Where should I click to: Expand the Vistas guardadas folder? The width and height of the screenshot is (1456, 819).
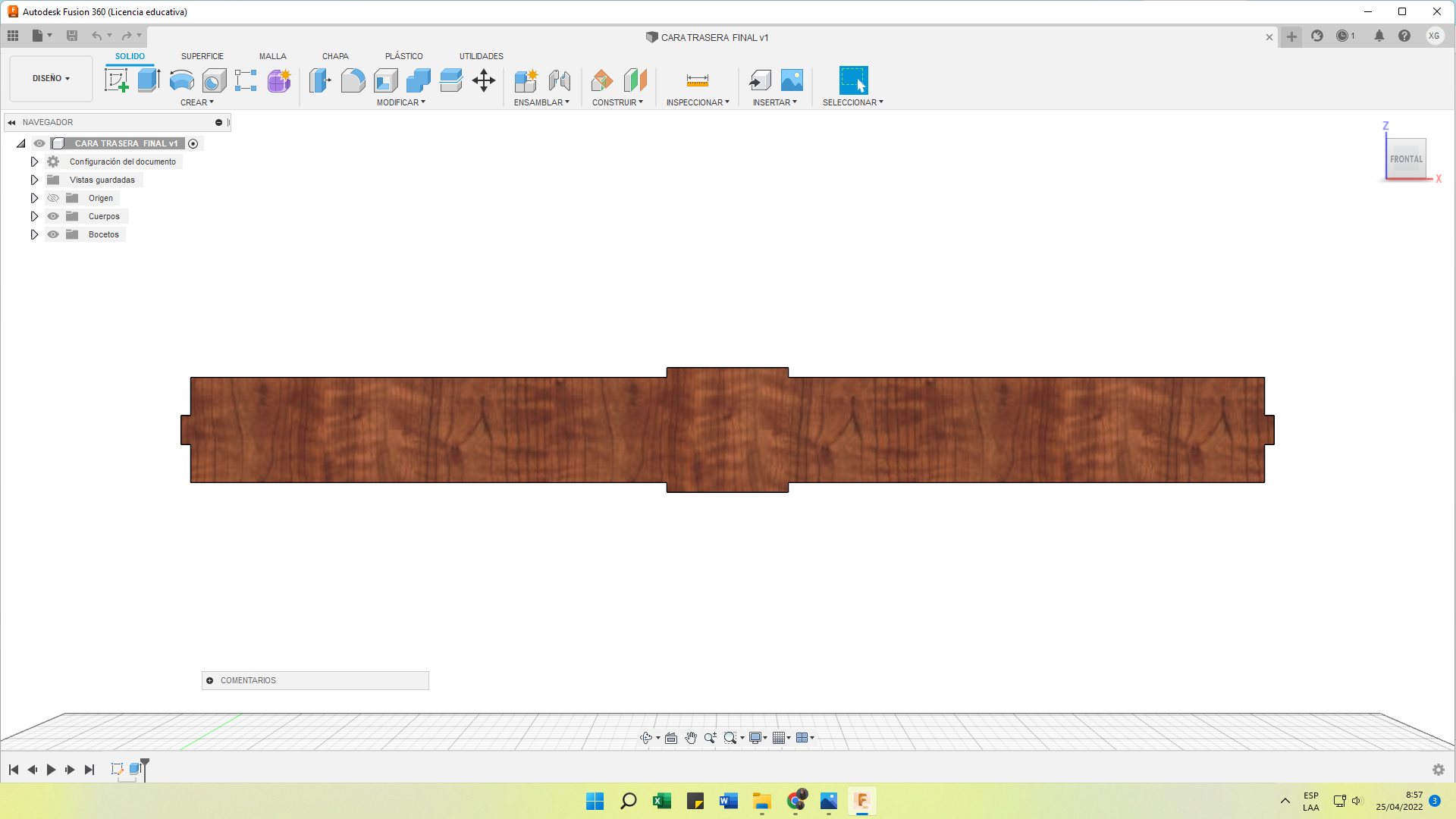(x=34, y=179)
